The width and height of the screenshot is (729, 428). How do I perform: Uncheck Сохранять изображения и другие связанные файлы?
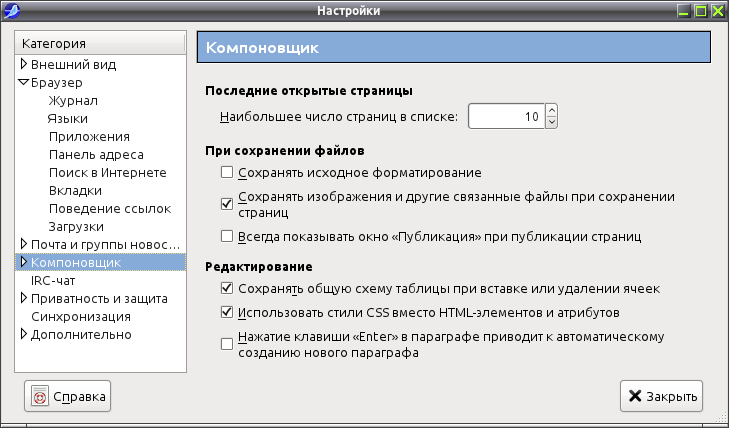(x=227, y=204)
